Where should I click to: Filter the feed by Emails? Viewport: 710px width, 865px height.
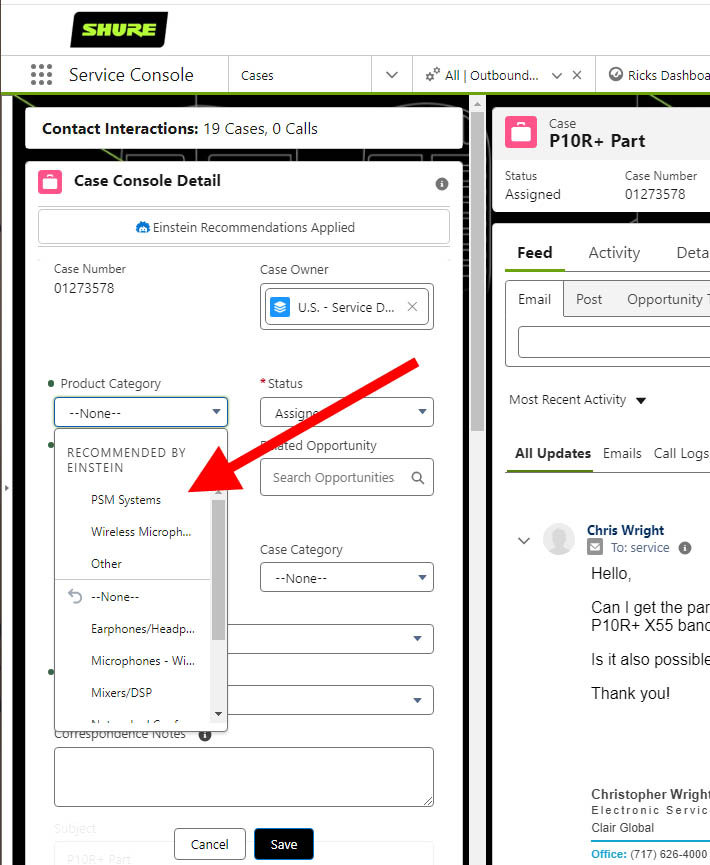[x=622, y=453]
